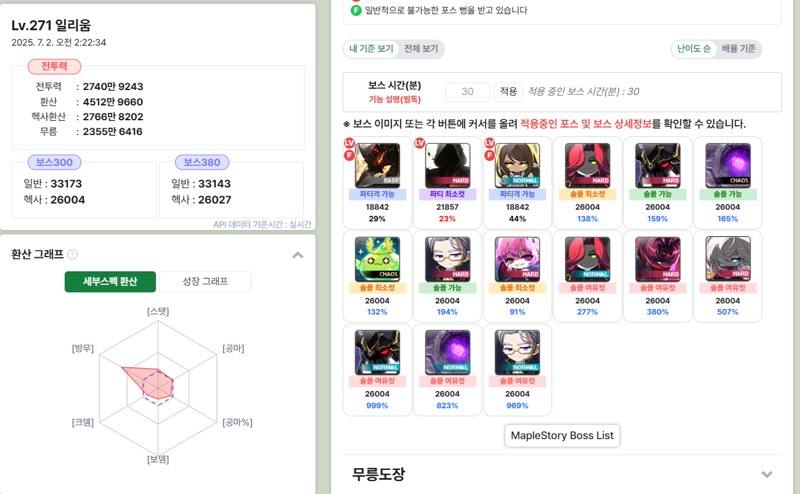800x494 pixels.
Task: Collapse the 환산 그래프 panel
Action: [x=298, y=255]
